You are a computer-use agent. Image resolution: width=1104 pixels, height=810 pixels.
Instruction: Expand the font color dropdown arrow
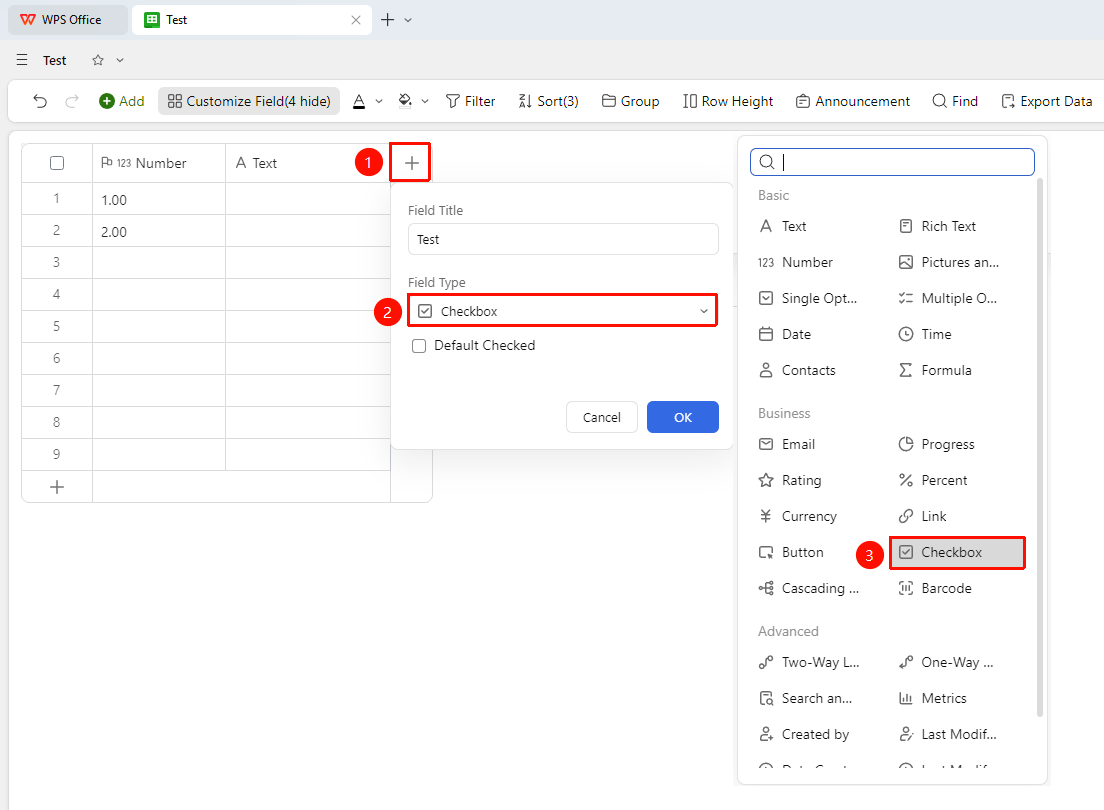(379, 101)
